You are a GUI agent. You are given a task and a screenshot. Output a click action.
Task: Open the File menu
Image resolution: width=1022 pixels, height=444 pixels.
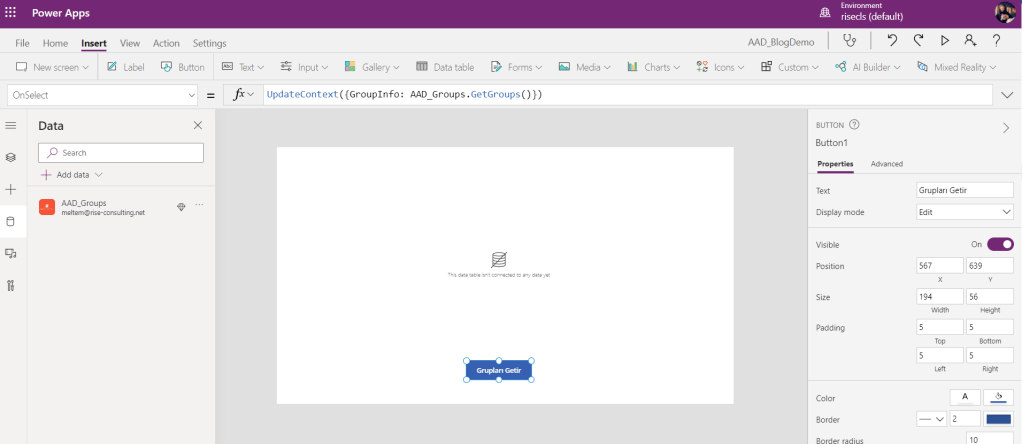pyautogui.click(x=22, y=43)
